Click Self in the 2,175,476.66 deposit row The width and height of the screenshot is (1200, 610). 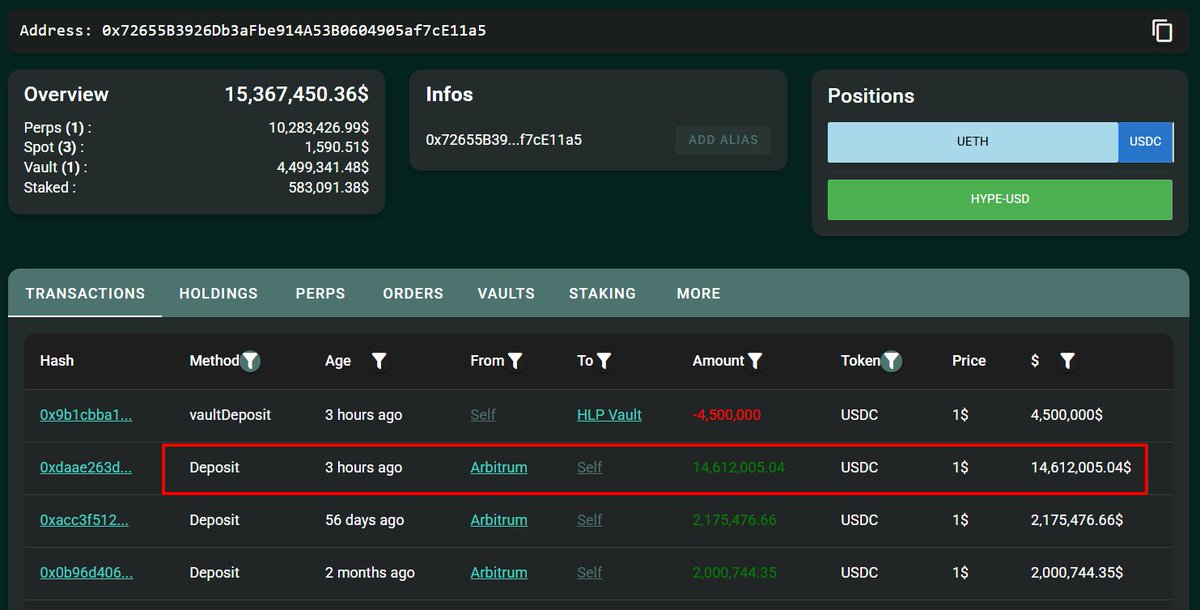(x=590, y=520)
